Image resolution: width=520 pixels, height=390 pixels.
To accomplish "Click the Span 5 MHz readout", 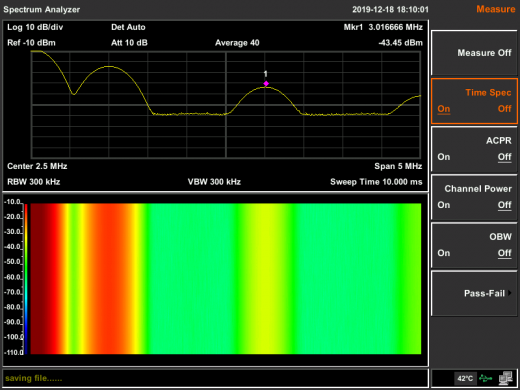I will pyautogui.click(x=398, y=166).
